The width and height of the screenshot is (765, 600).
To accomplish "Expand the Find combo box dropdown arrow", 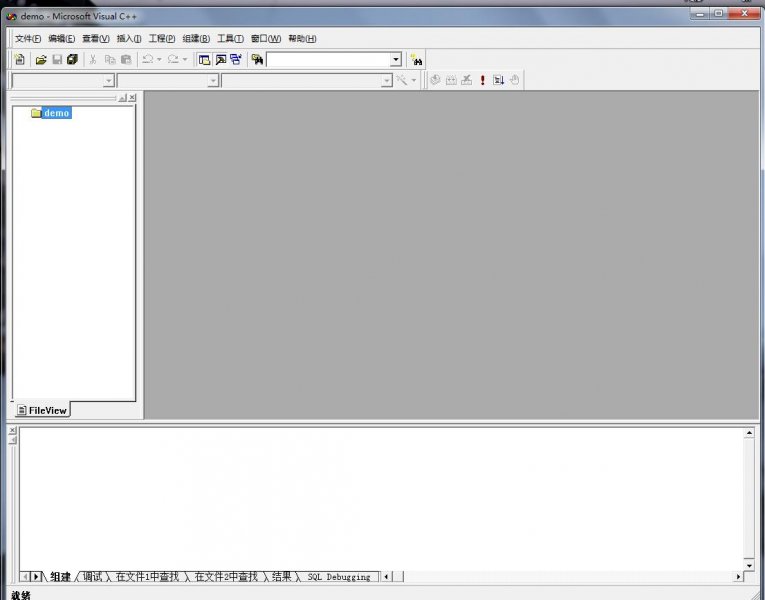I will 396,60.
